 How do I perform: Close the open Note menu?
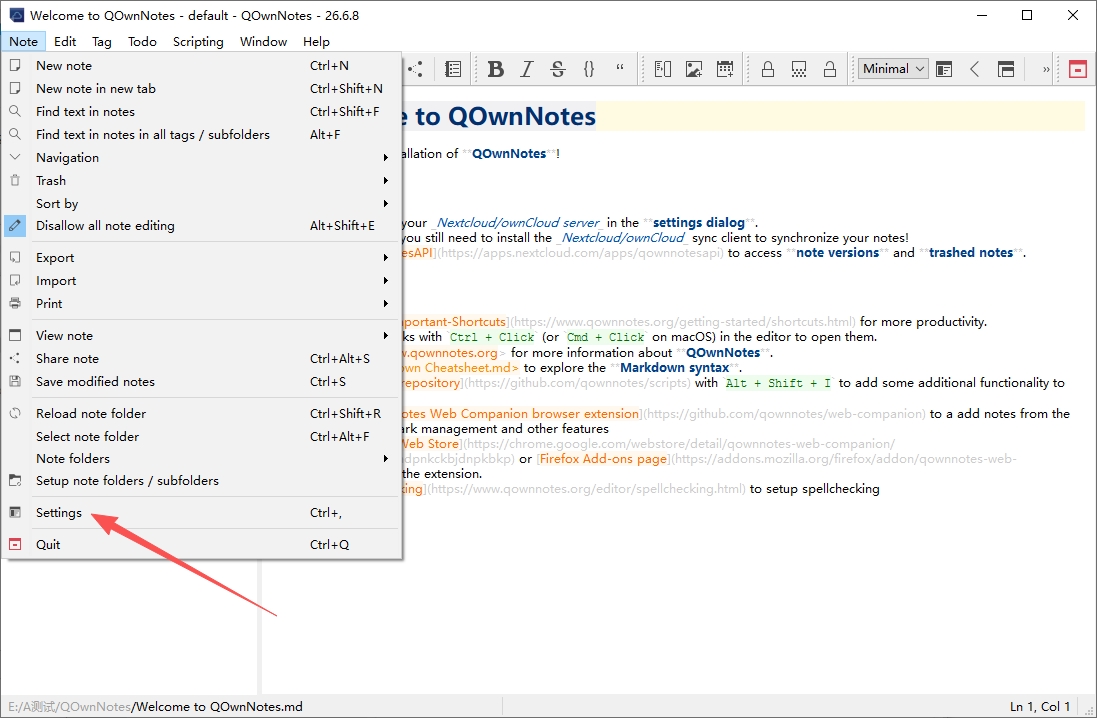pyautogui.click(x=23, y=41)
